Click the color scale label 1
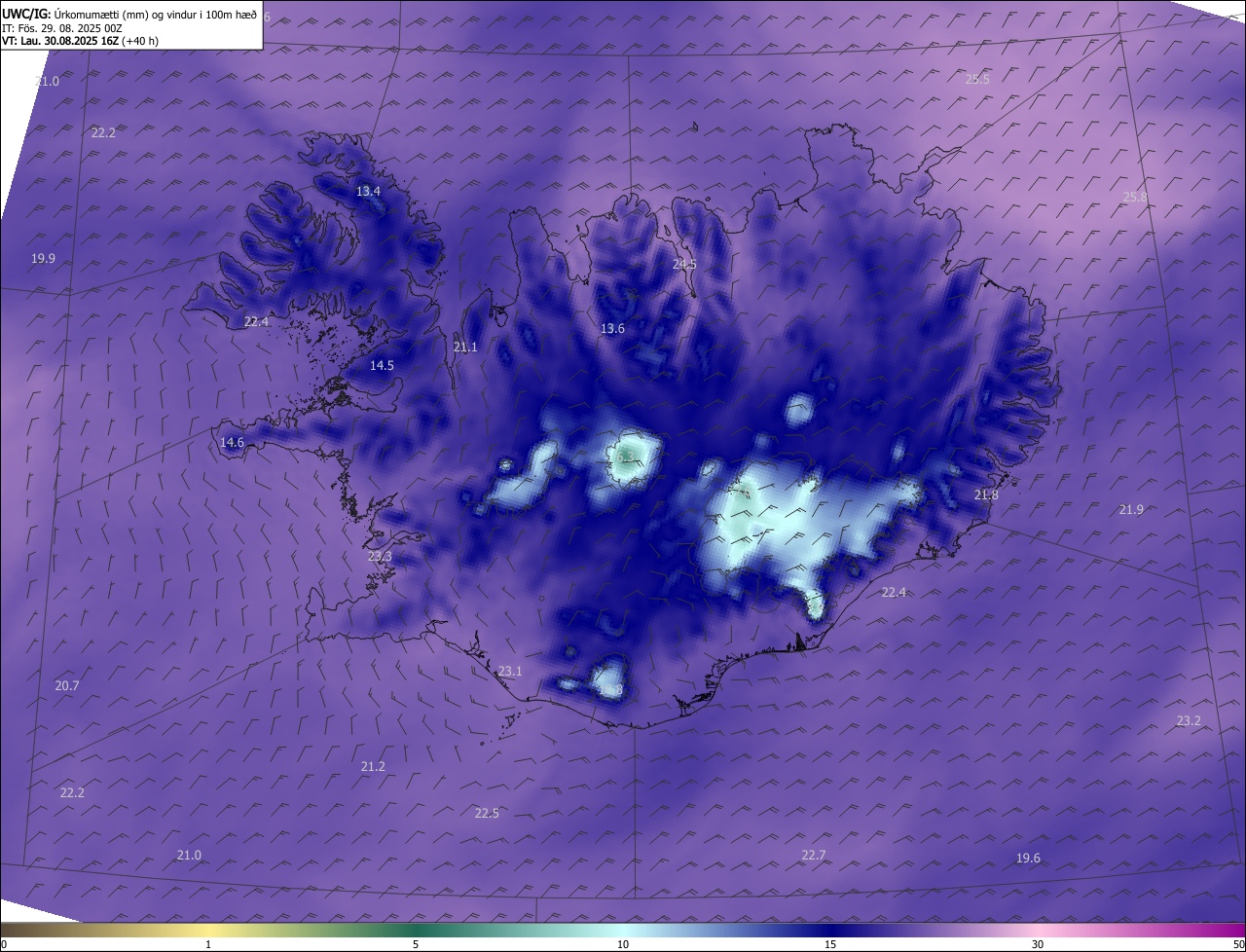This screenshot has height=952, width=1246. [x=208, y=944]
